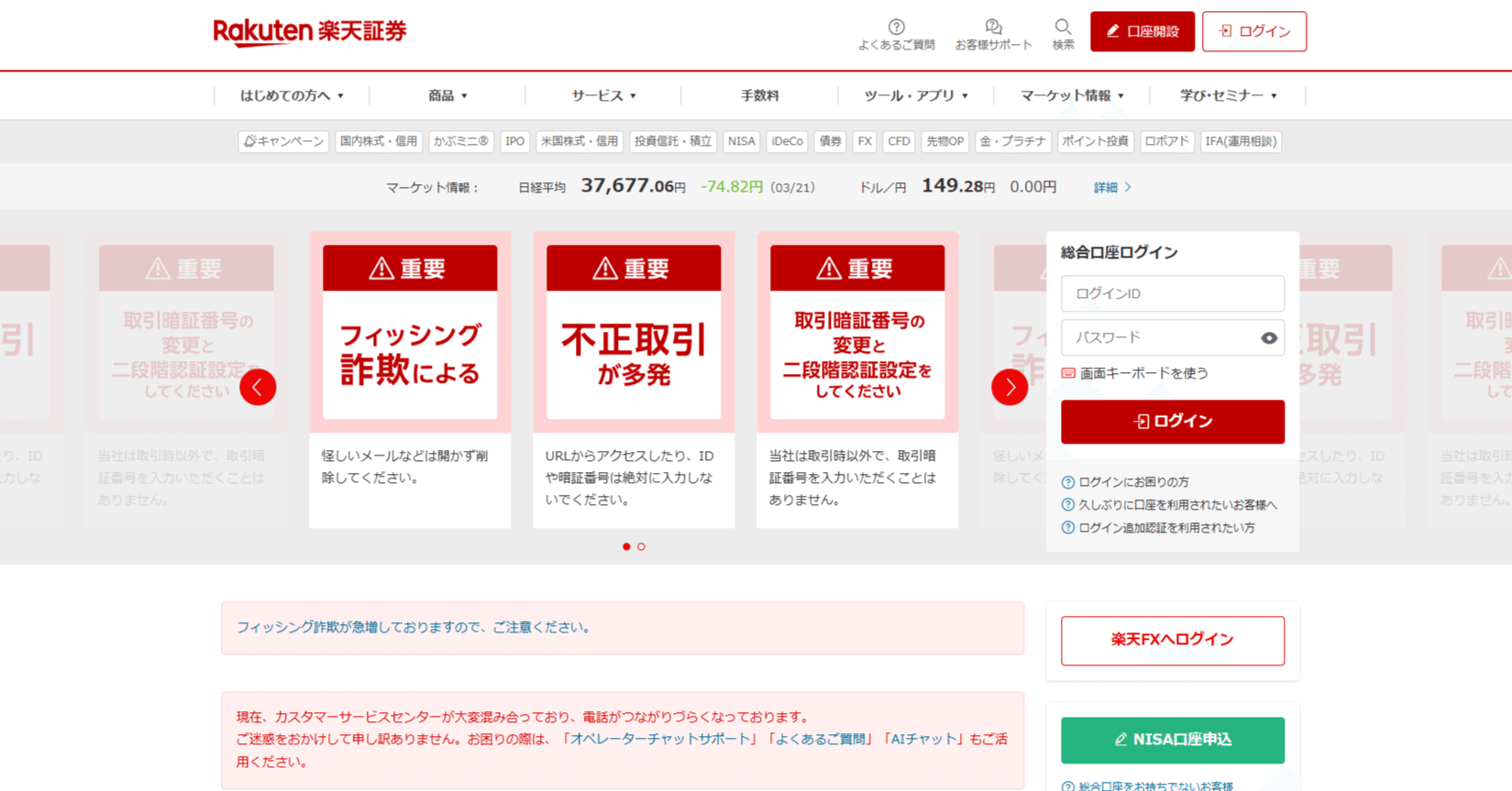The height and width of the screenshot is (791, 1512).
Task: Expand the 学び・セミナー dropdown menu
Action: click(1228, 95)
